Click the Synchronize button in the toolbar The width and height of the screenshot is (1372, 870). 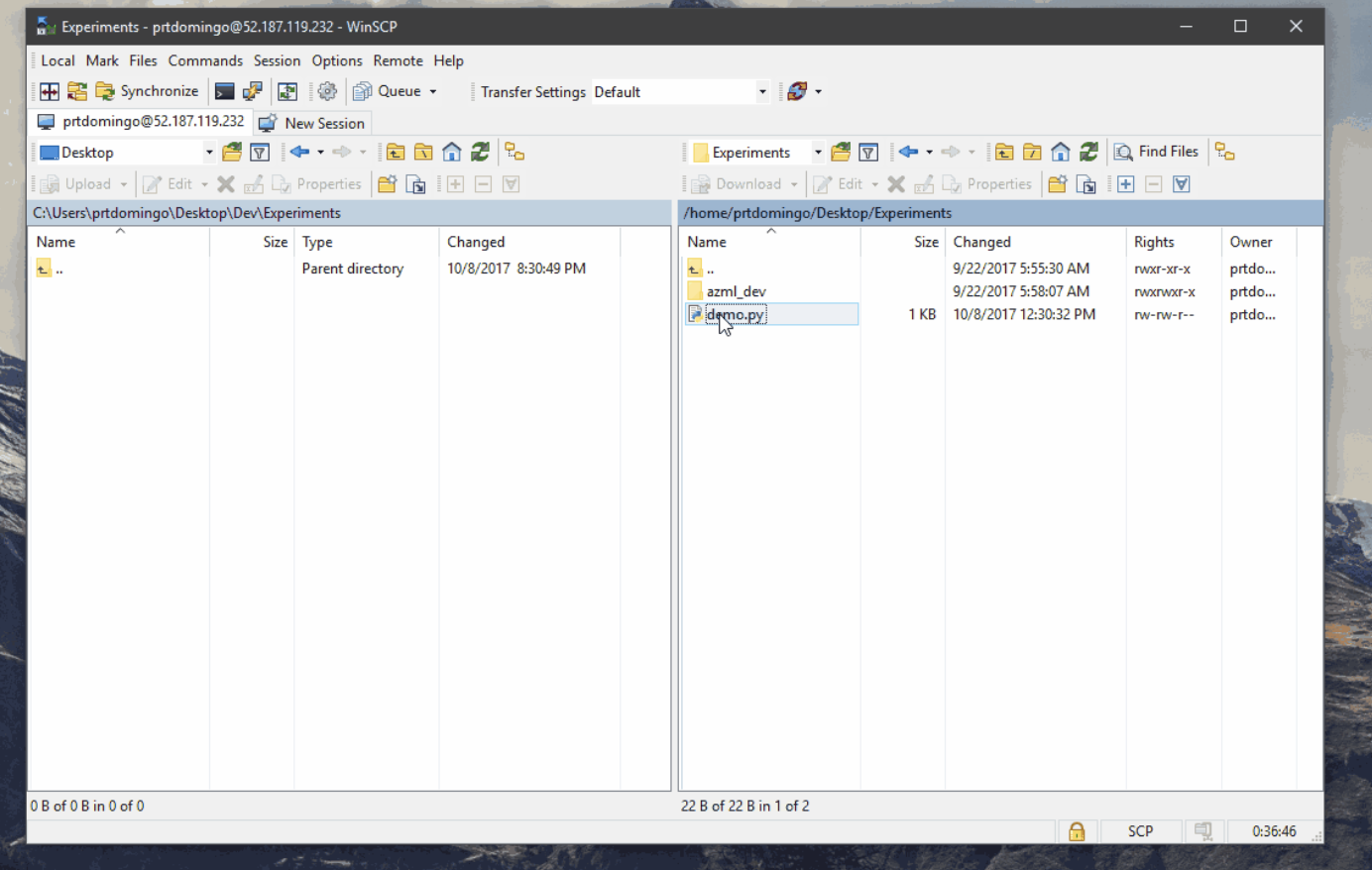[147, 91]
